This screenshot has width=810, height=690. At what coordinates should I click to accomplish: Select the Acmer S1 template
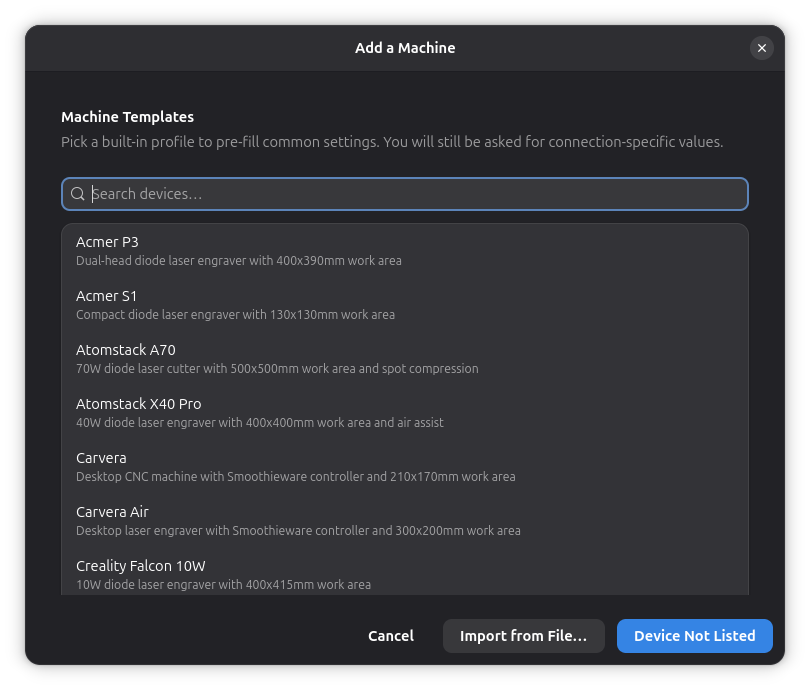point(404,305)
